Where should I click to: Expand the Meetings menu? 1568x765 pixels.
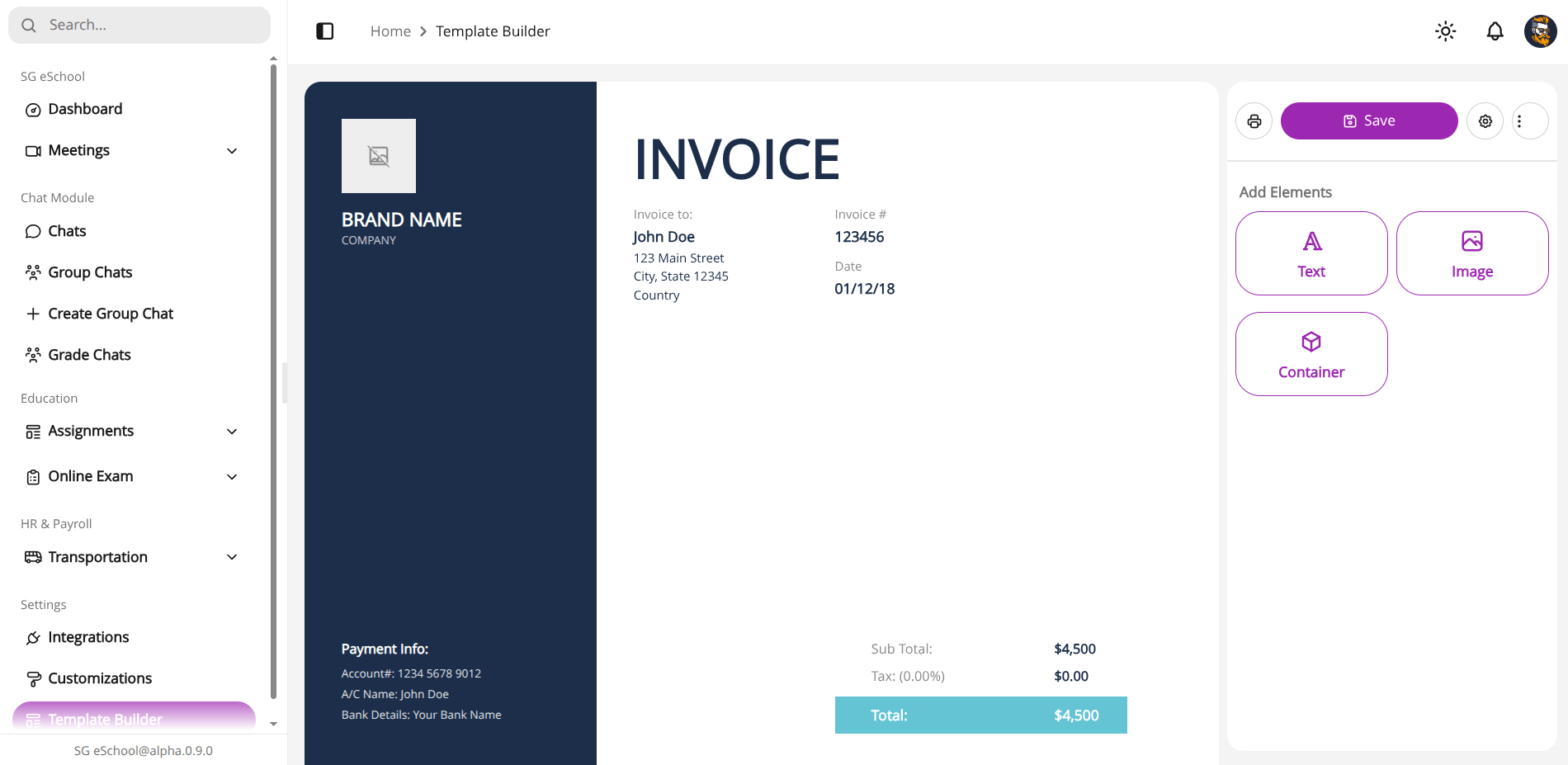(132, 150)
